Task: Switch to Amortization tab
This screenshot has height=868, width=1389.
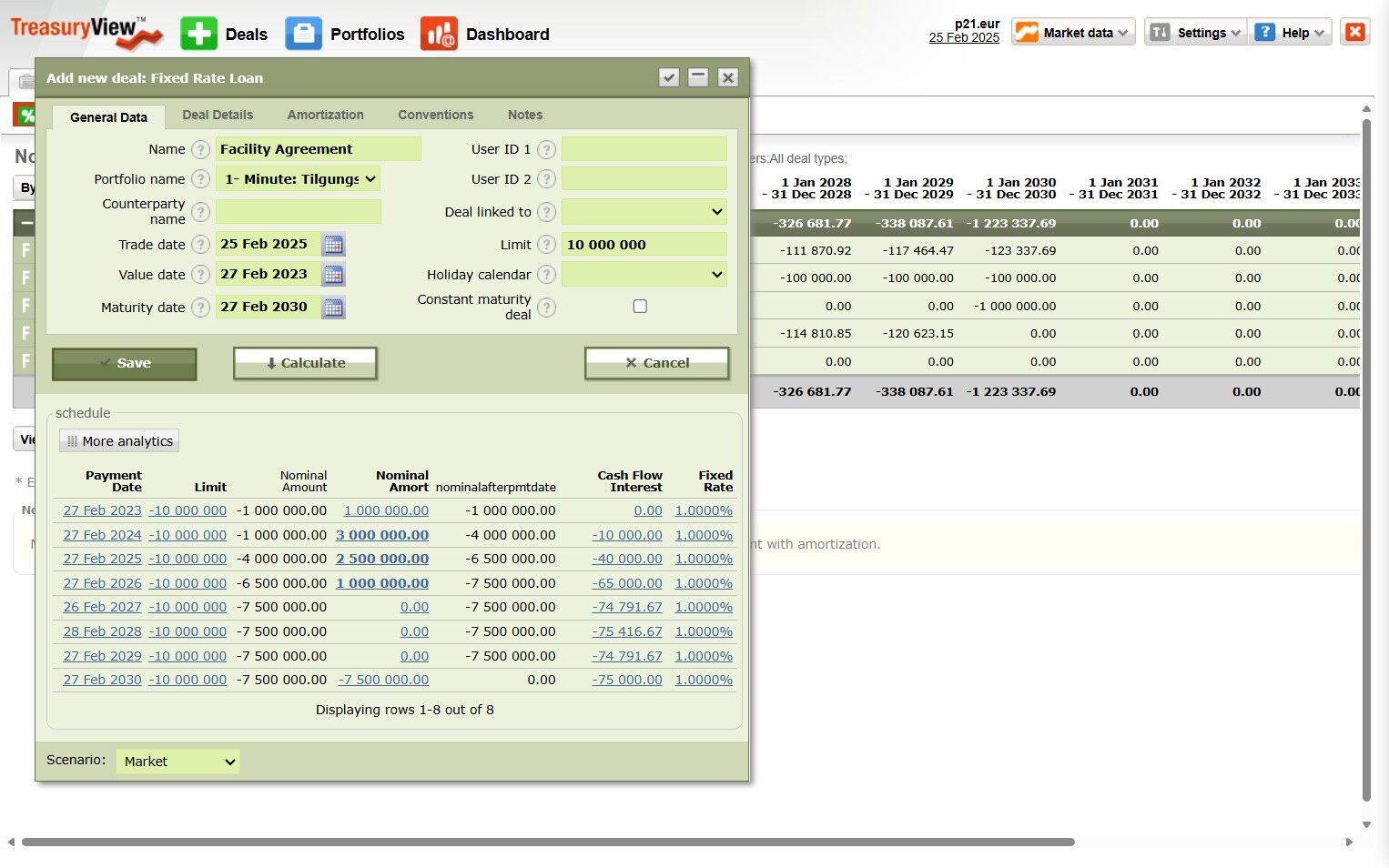Action: click(326, 115)
